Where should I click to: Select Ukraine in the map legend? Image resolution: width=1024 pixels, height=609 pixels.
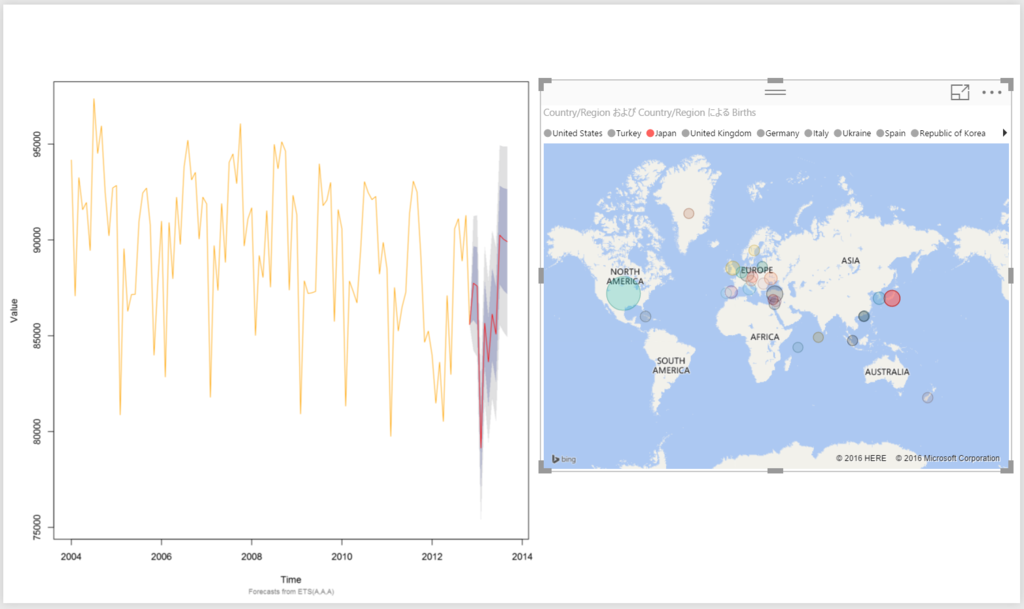[852, 133]
